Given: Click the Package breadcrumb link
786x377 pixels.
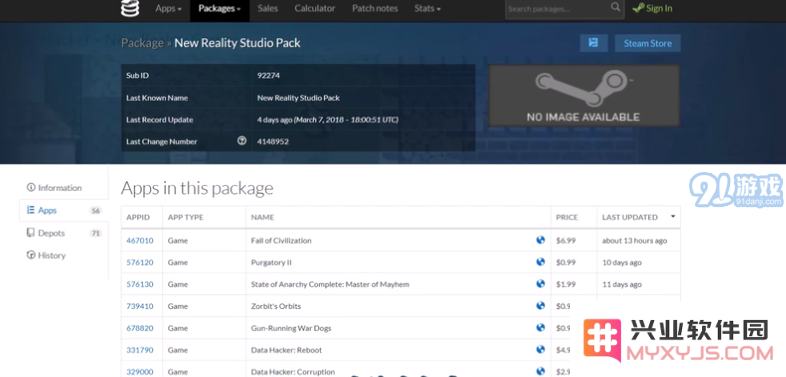Looking at the screenshot, I should (x=142, y=43).
